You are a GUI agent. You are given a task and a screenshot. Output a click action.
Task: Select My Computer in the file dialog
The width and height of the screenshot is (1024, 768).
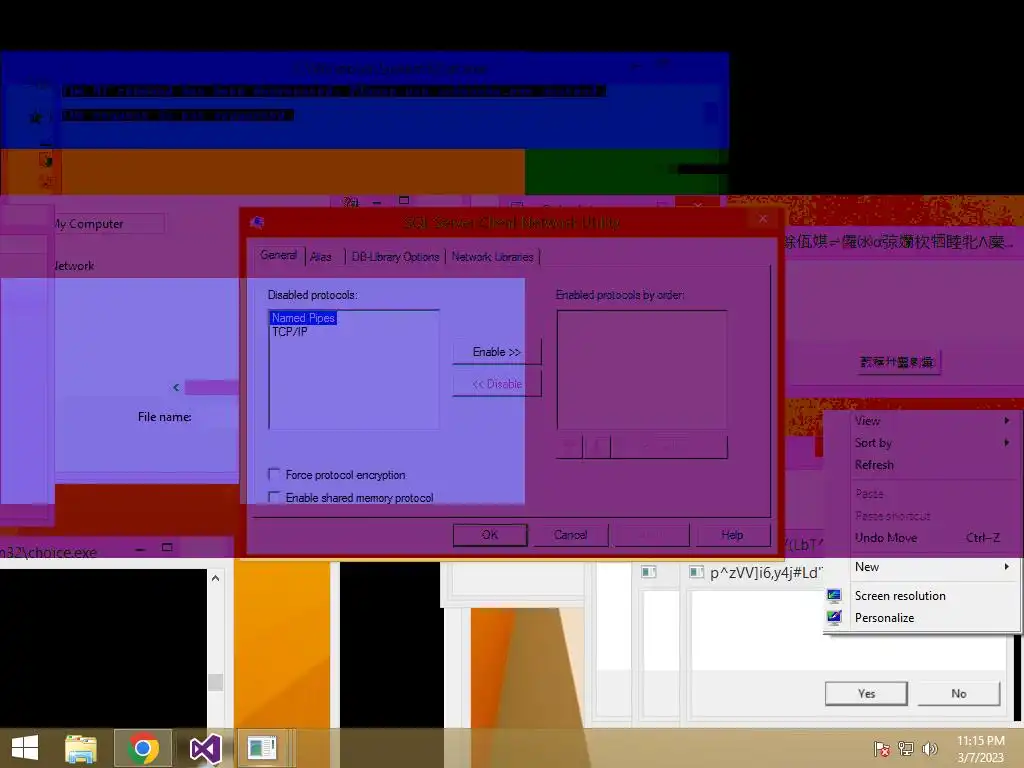pos(89,223)
